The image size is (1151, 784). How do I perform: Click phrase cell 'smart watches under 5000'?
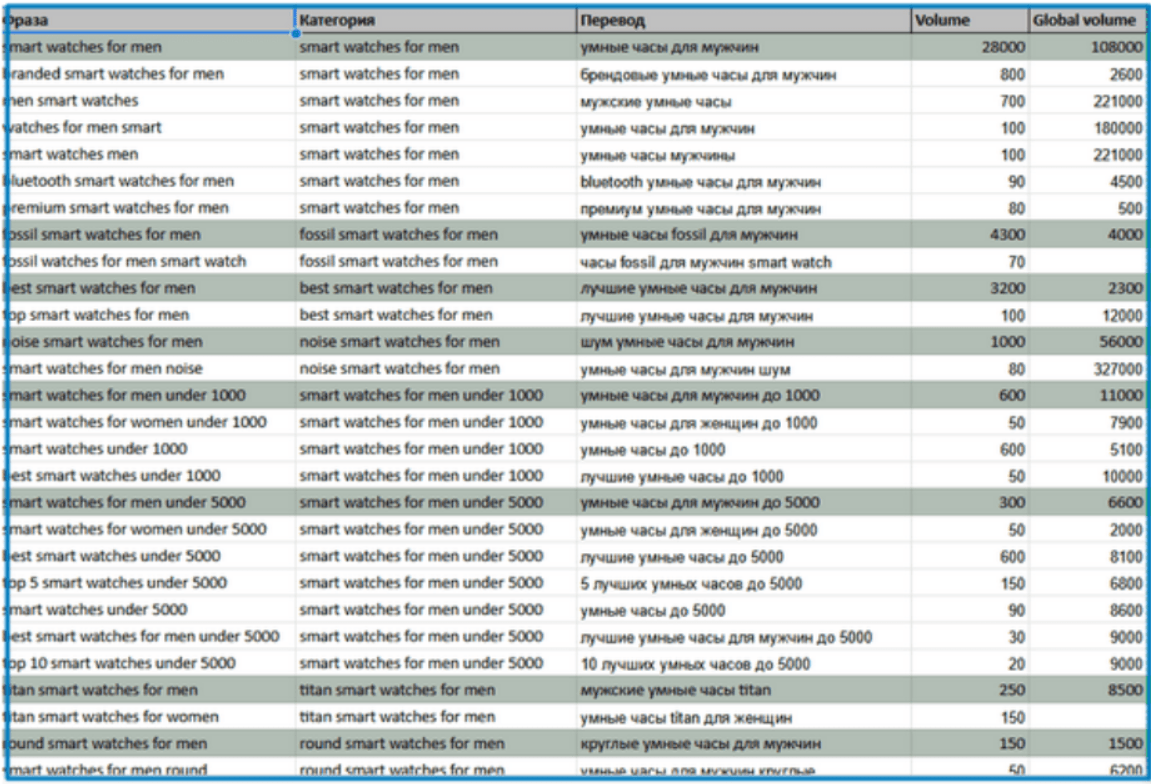[x=150, y=610]
